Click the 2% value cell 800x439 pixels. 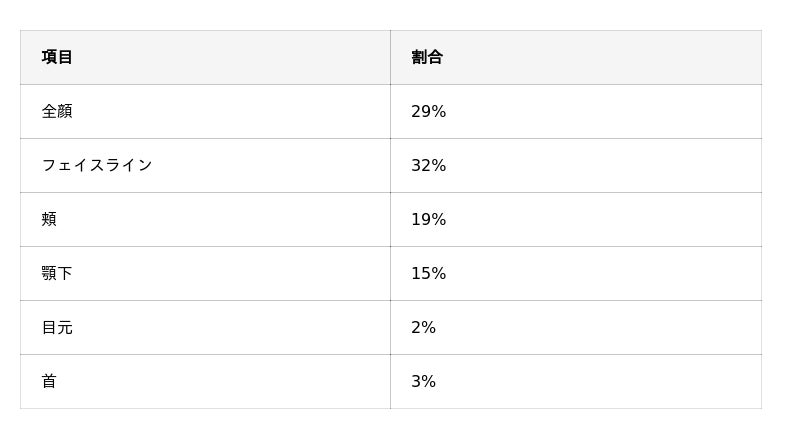(423, 327)
